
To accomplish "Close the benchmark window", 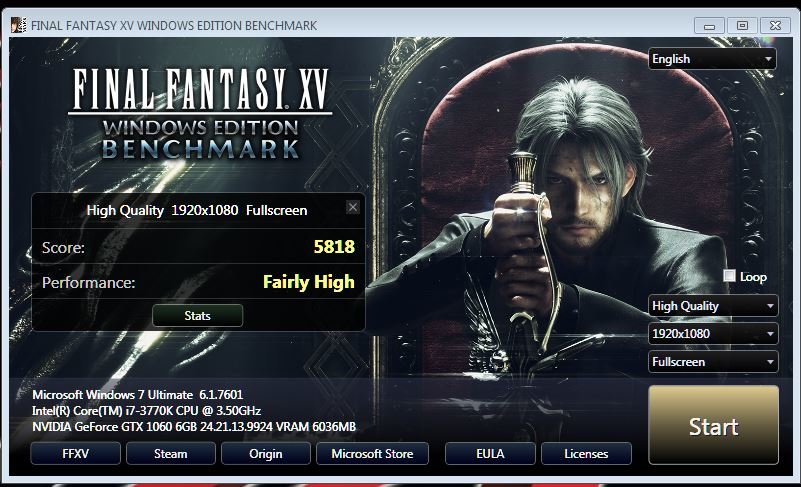I will pyautogui.click(x=775, y=26).
